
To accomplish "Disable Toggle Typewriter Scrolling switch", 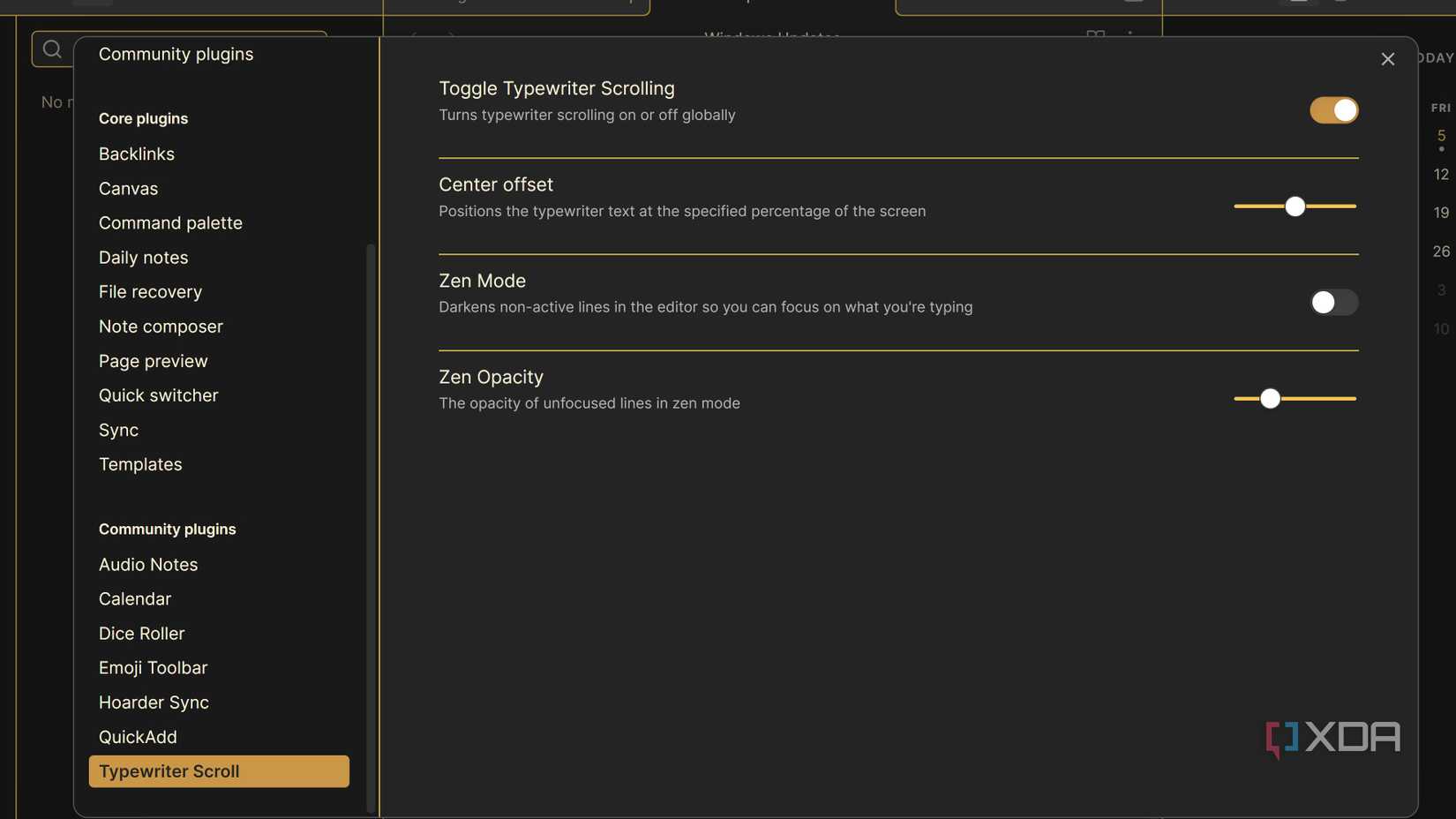I will (1333, 110).
